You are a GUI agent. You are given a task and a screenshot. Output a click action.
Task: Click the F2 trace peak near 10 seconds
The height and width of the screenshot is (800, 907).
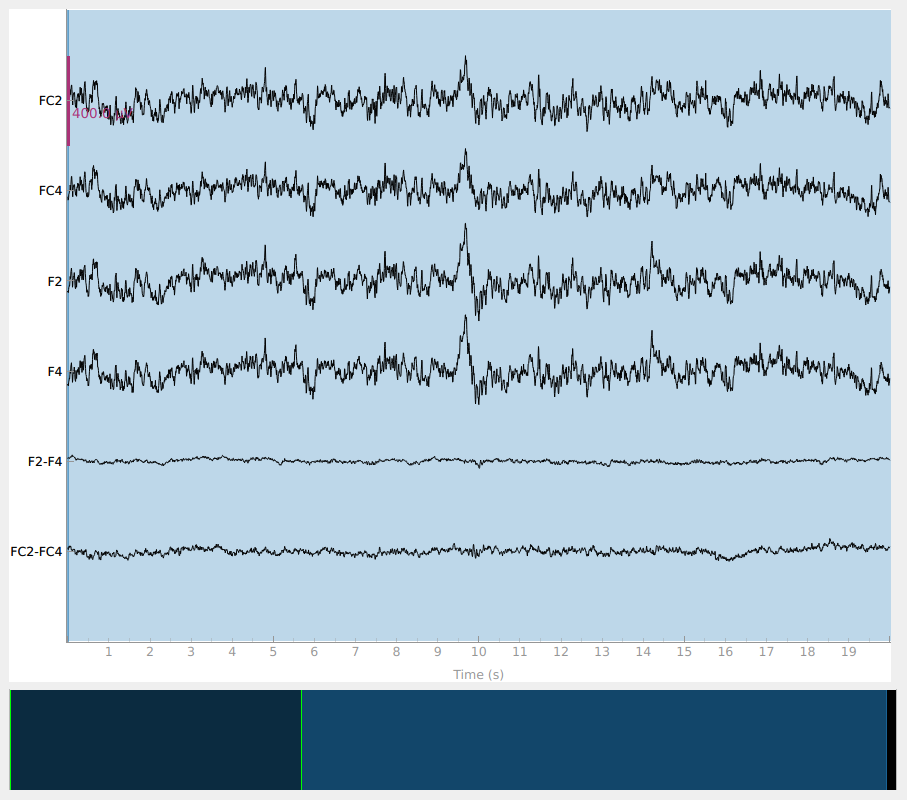click(x=465, y=227)
